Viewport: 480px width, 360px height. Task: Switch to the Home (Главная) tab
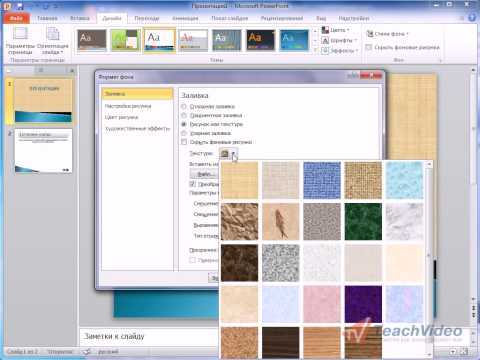tap(47, 18)
